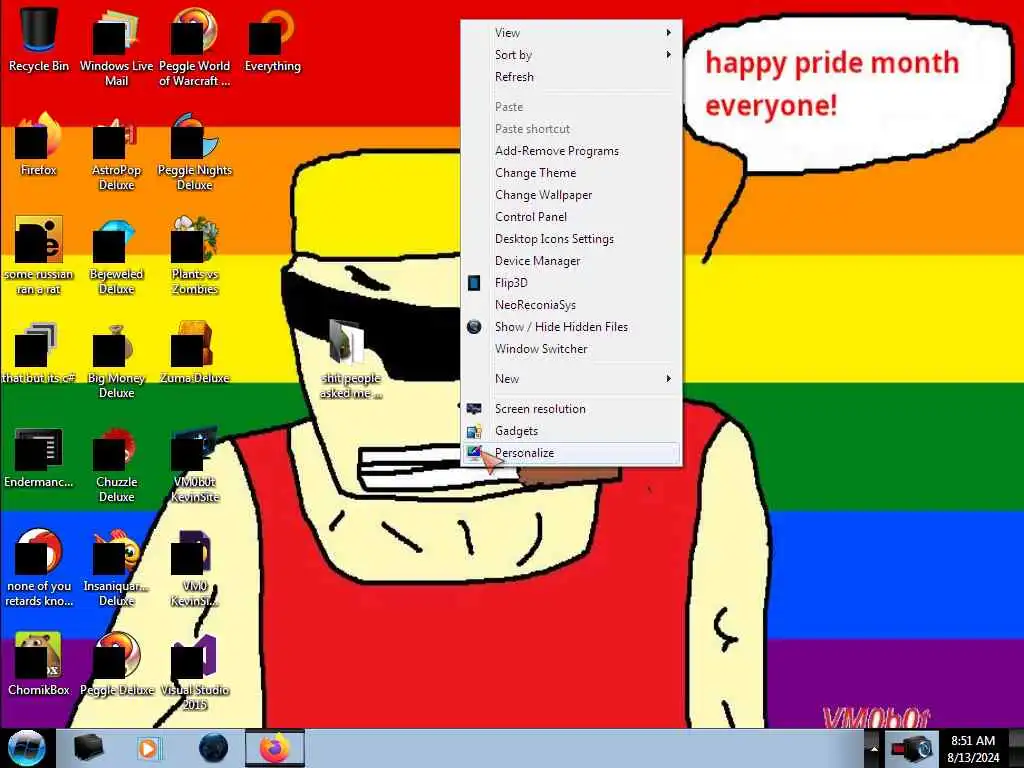This screenshot has height=768, width=1024.
Task: Select Bejeweled Deluxe desktop icon
Action: click(116, 255)
